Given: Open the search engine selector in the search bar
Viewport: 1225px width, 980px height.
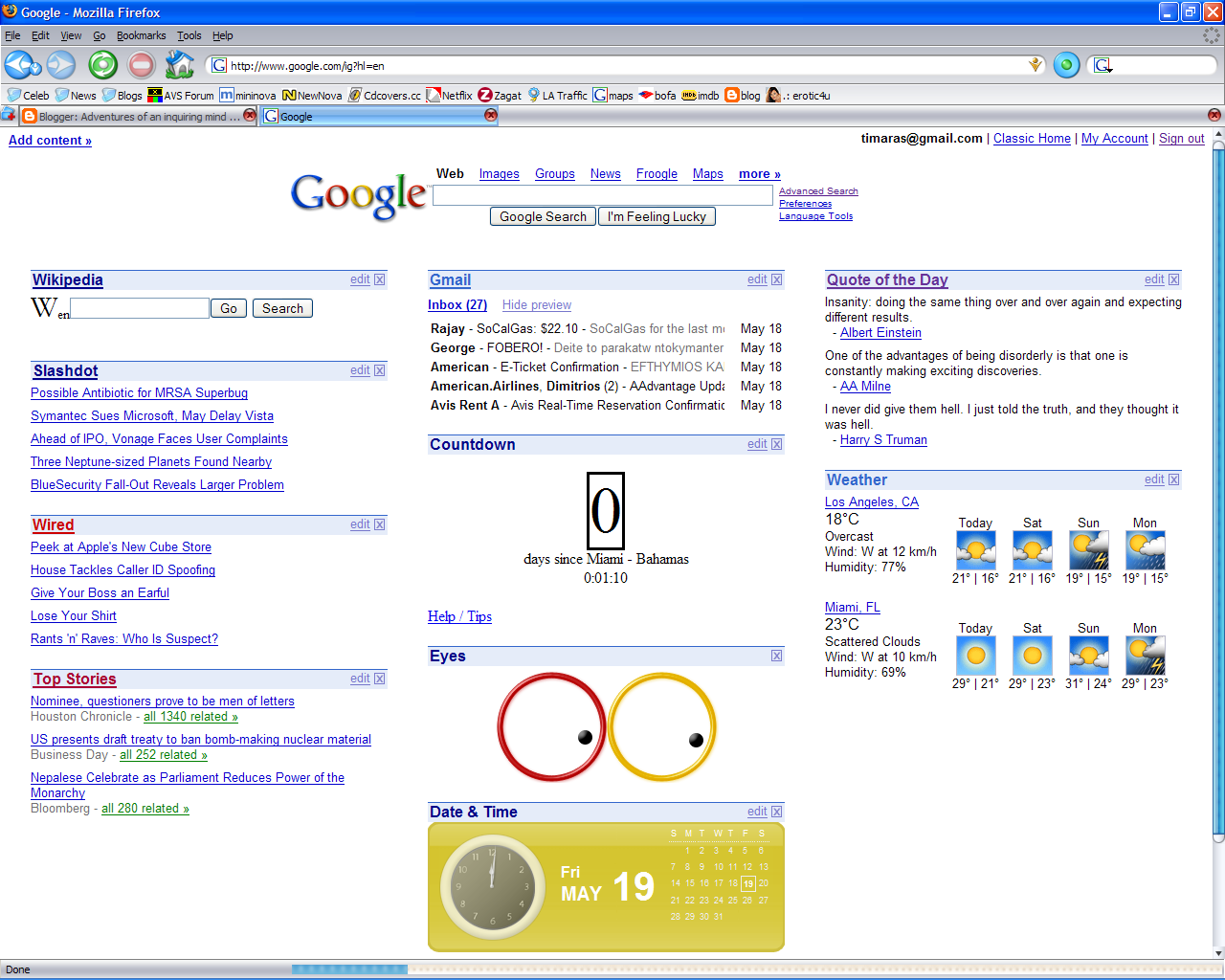Looking at the screenshot, I should (1103, 65).
